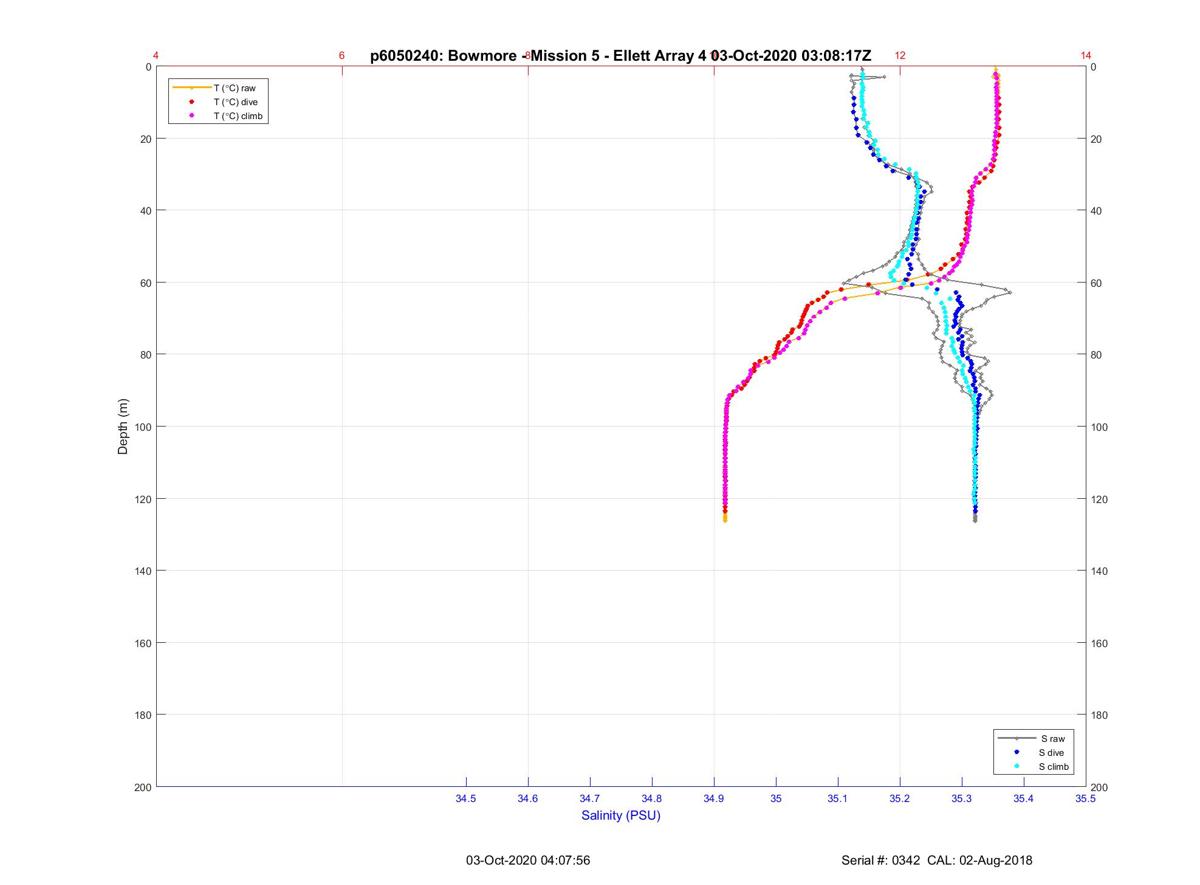Click the 60 tick on the left depth axis

[145, 283]
